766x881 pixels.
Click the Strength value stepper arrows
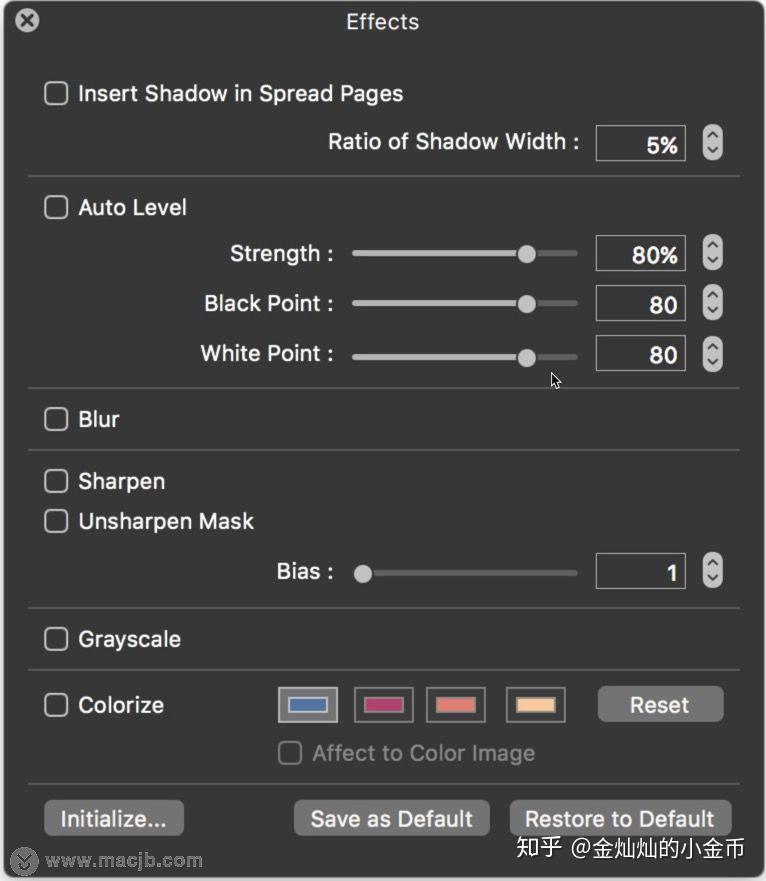click(x=712, y=254)
